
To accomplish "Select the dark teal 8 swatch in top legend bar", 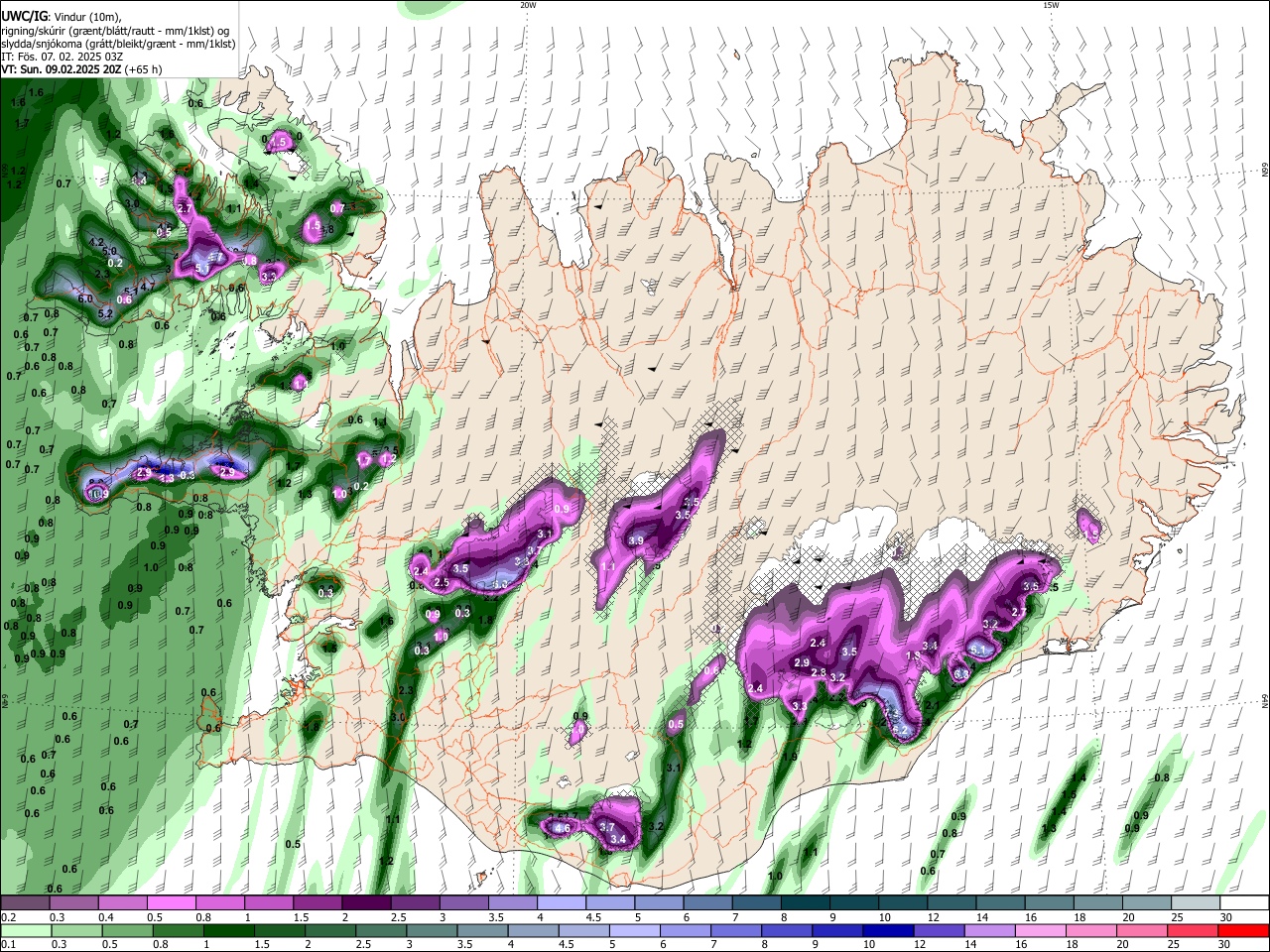I will tap(805, 903).
